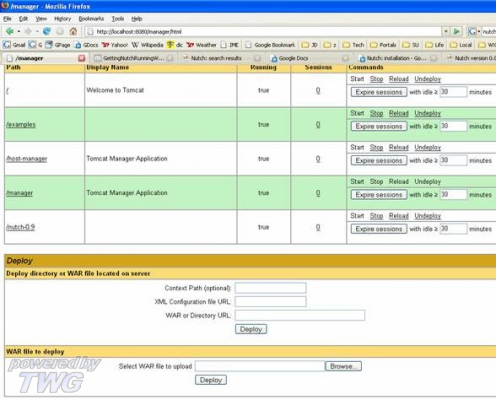
Task: Open the Wikipedia bookmark
Action: 147,45
